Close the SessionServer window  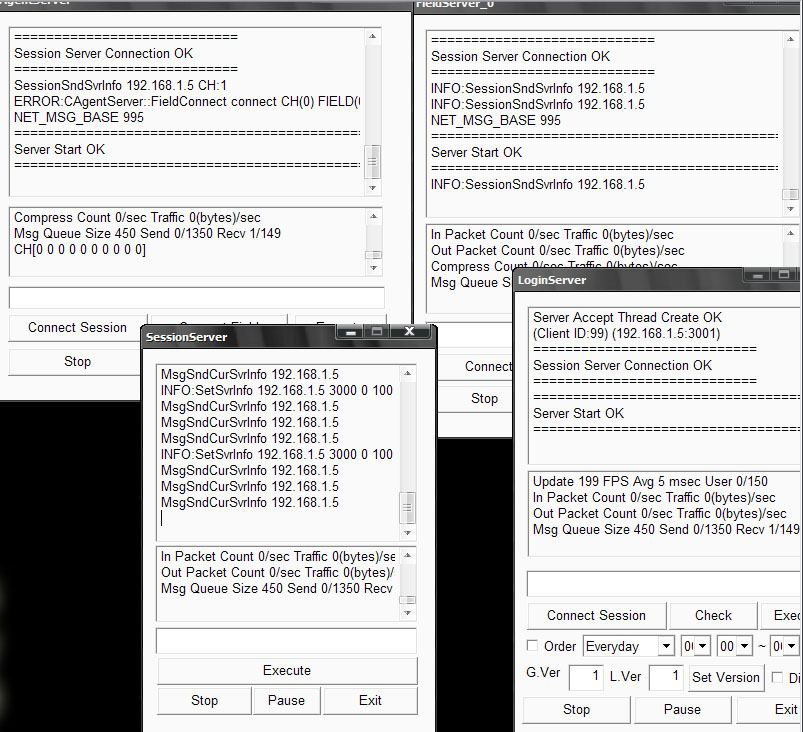pos(410,331)
